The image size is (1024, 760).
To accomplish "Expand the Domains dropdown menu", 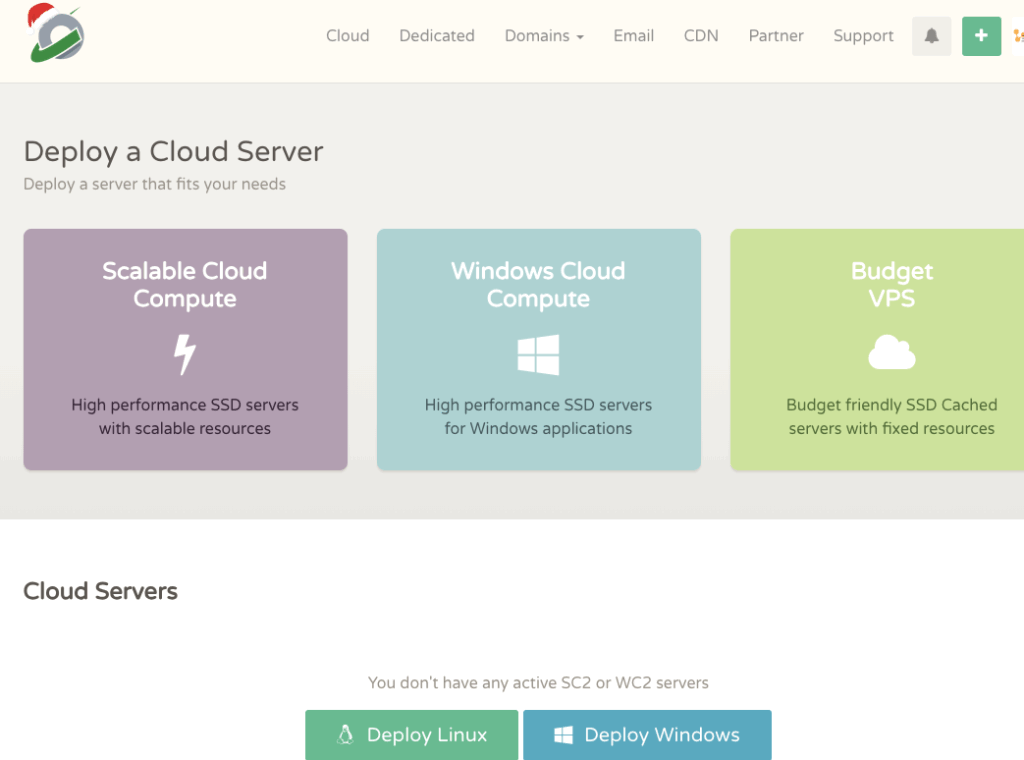I will (544, 36).
